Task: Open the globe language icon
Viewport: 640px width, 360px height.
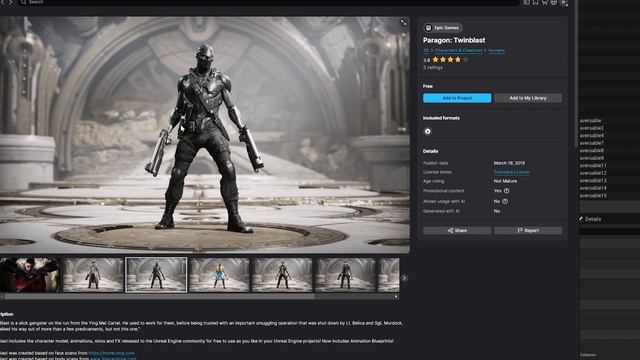Action: pyautogui.click(x=553, y=2)
